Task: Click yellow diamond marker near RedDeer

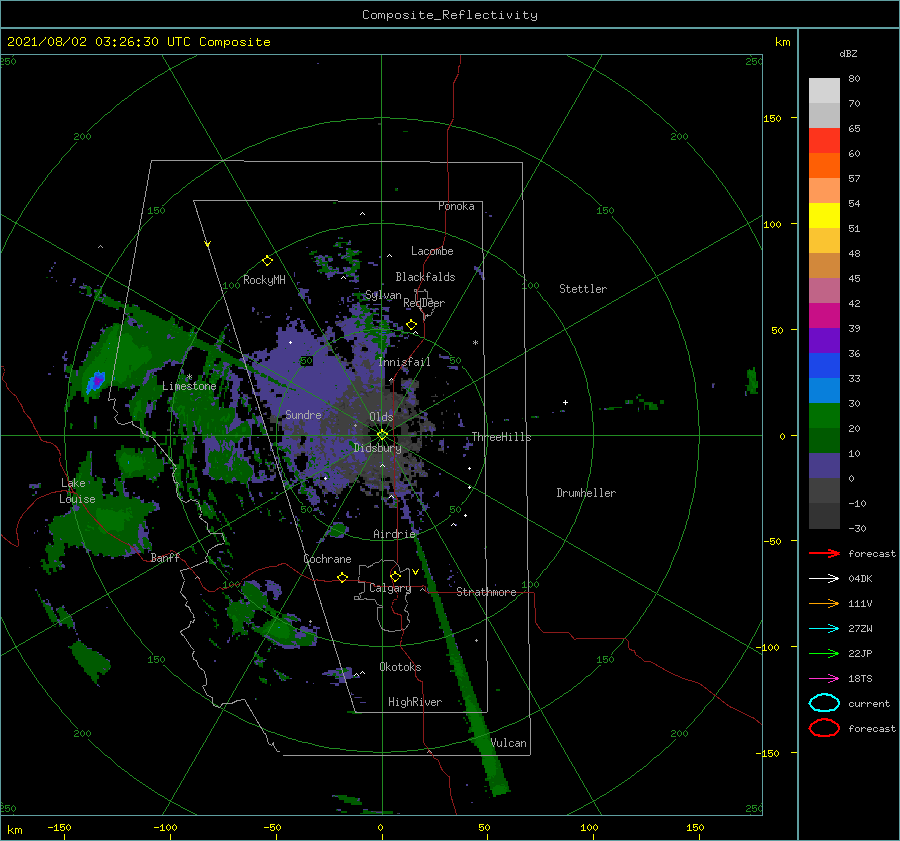Action: pyautogui.click(x=411, y=325)
